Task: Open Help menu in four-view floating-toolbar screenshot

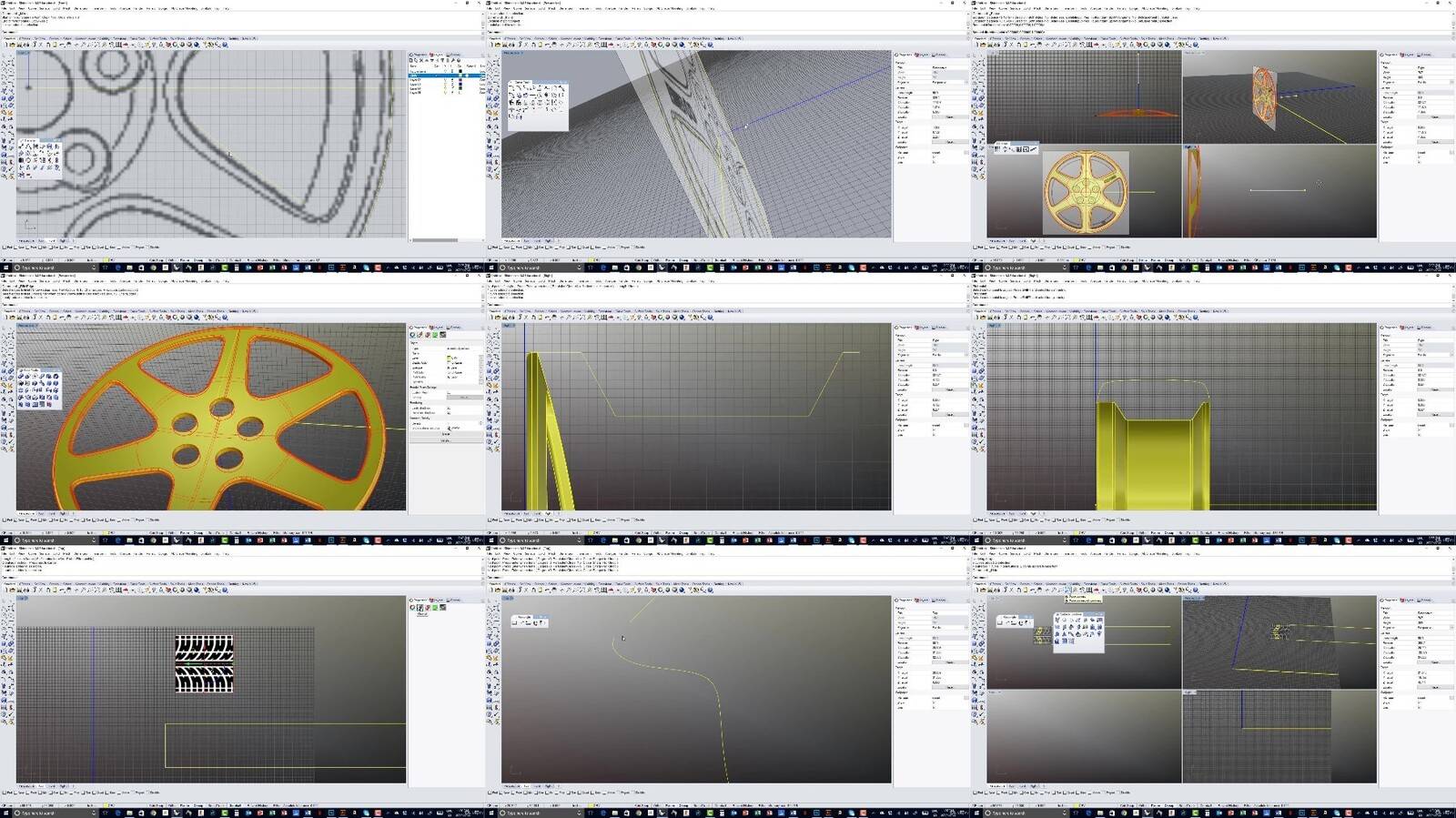Action: click(x=1198, y=554)
